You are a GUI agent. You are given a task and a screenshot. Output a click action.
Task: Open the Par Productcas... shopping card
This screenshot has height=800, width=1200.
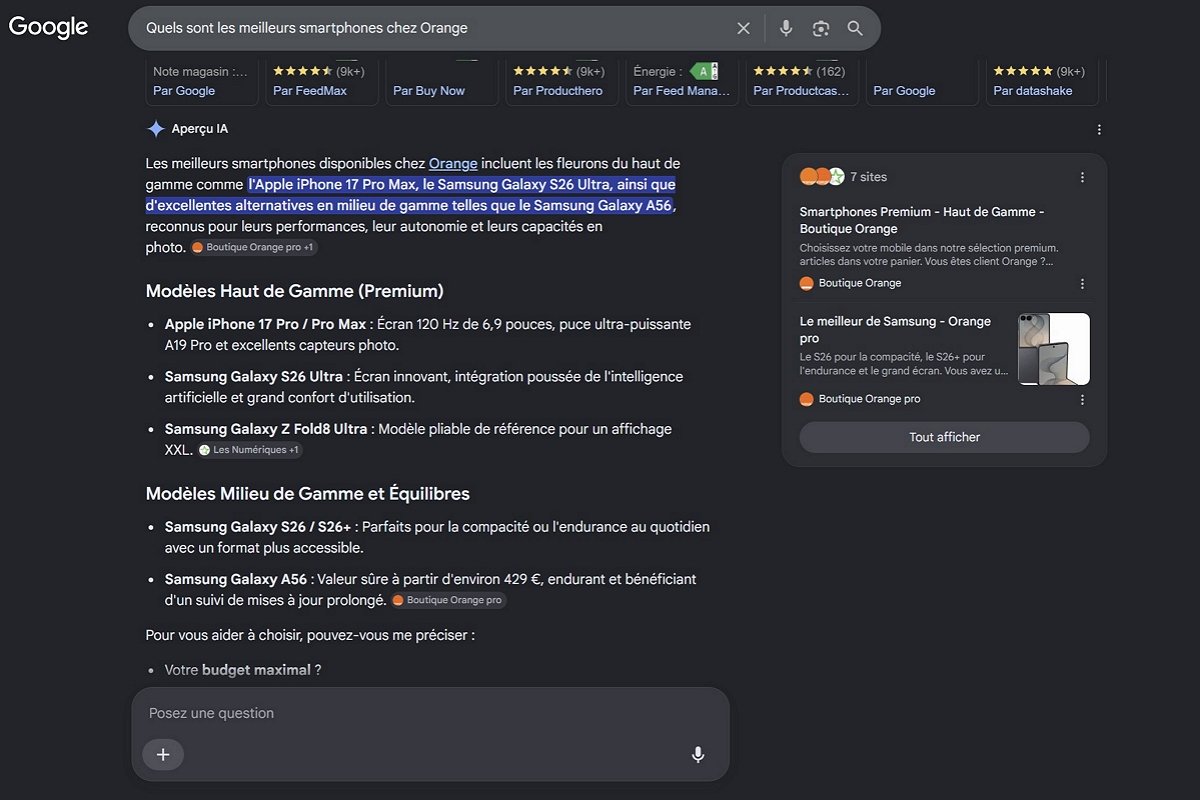click(x=804, y=82)
